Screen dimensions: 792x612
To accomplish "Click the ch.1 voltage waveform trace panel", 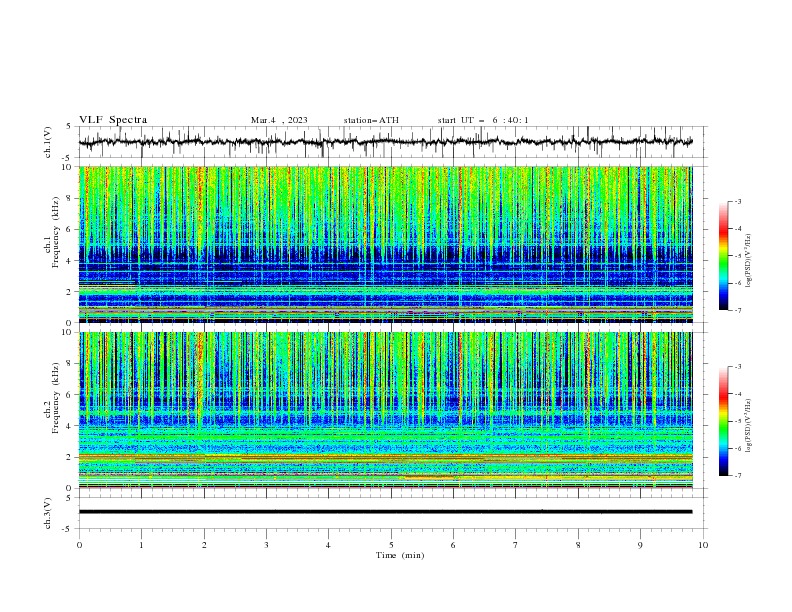I will pyautogui.click(x=392, y=142).
